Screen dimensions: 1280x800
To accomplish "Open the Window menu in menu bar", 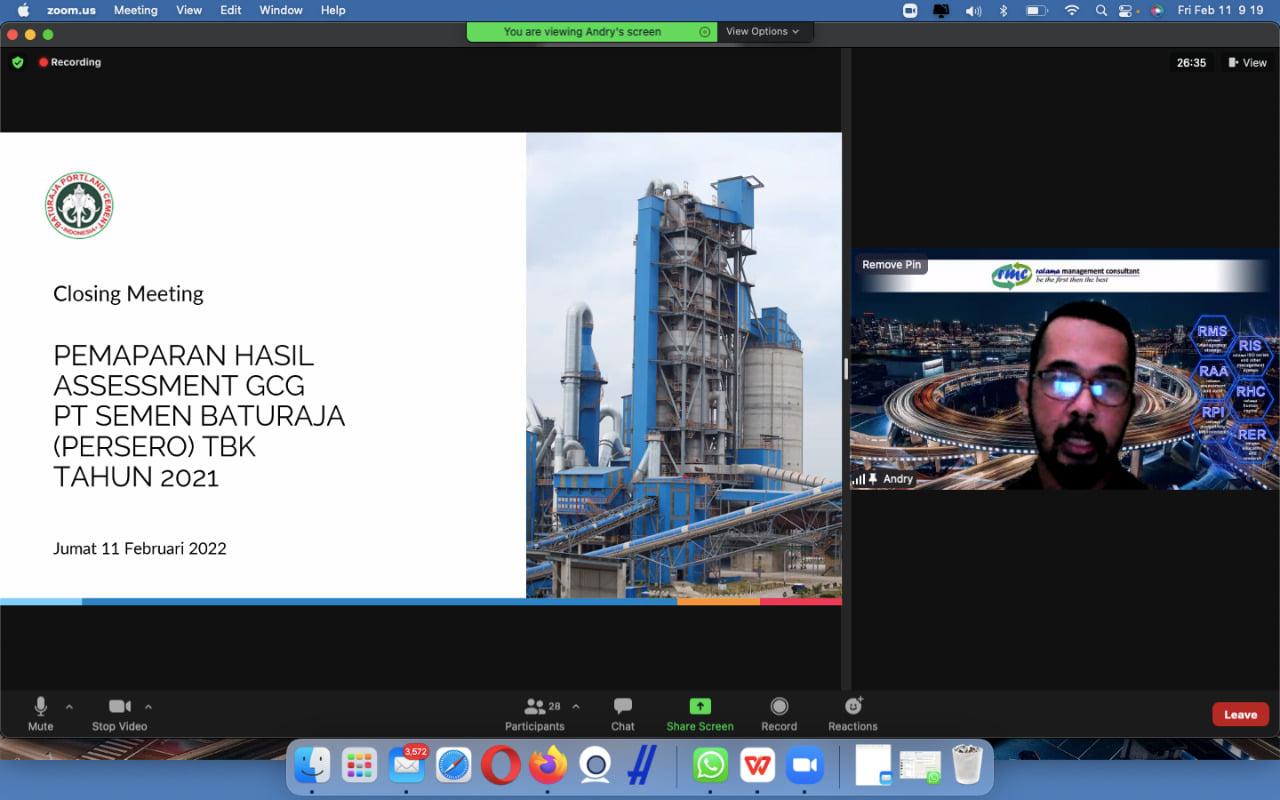I will tap(281, 10).
